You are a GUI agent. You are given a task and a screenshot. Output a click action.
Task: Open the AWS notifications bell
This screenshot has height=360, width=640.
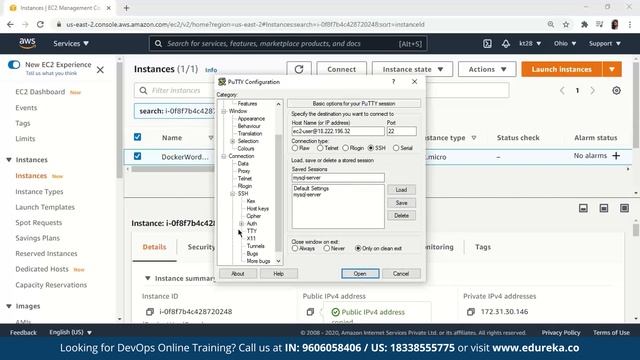tap(506, 43)
